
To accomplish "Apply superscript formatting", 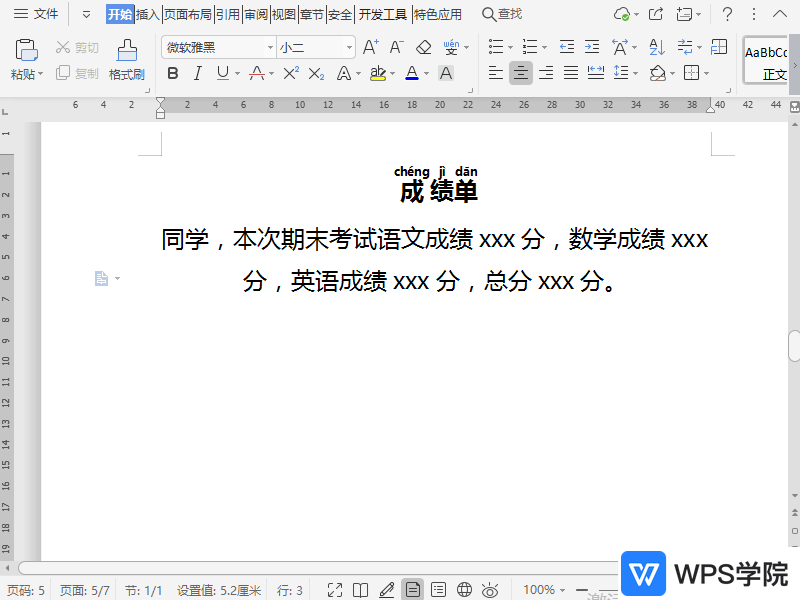I will (x=291, y=73).
